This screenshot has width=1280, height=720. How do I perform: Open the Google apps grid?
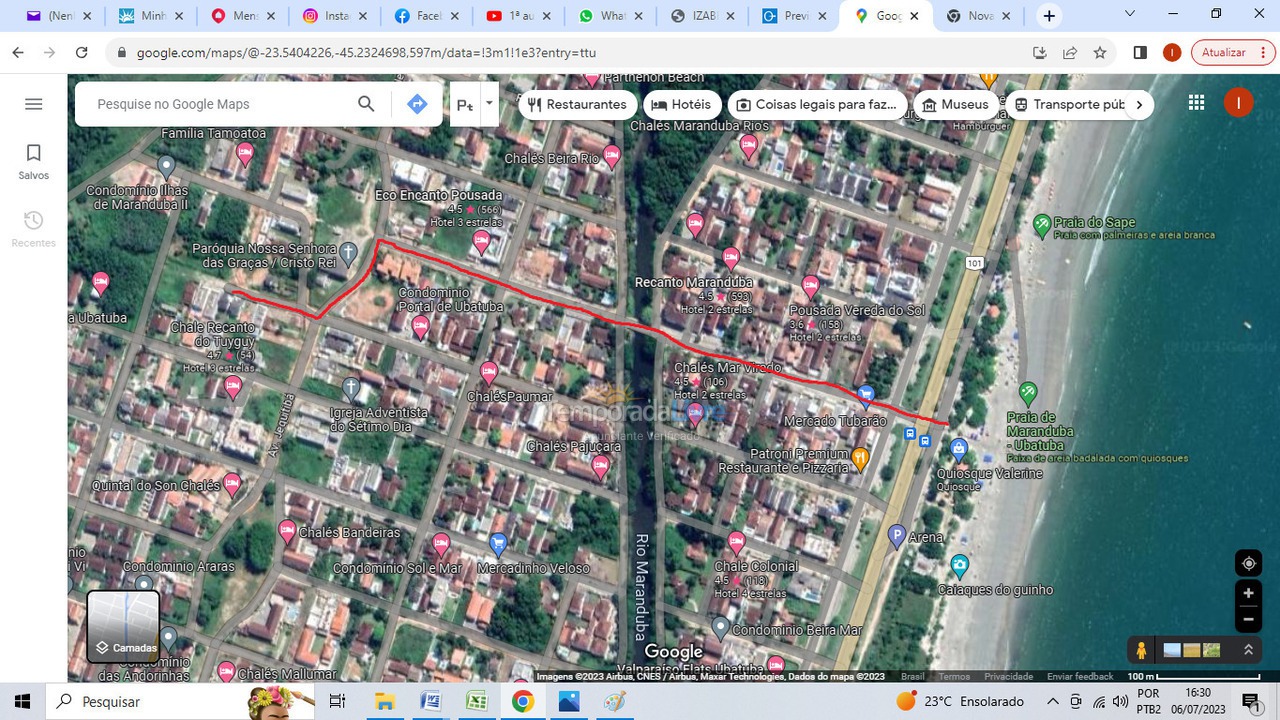pyautogui.click(x=1196, y=103)
